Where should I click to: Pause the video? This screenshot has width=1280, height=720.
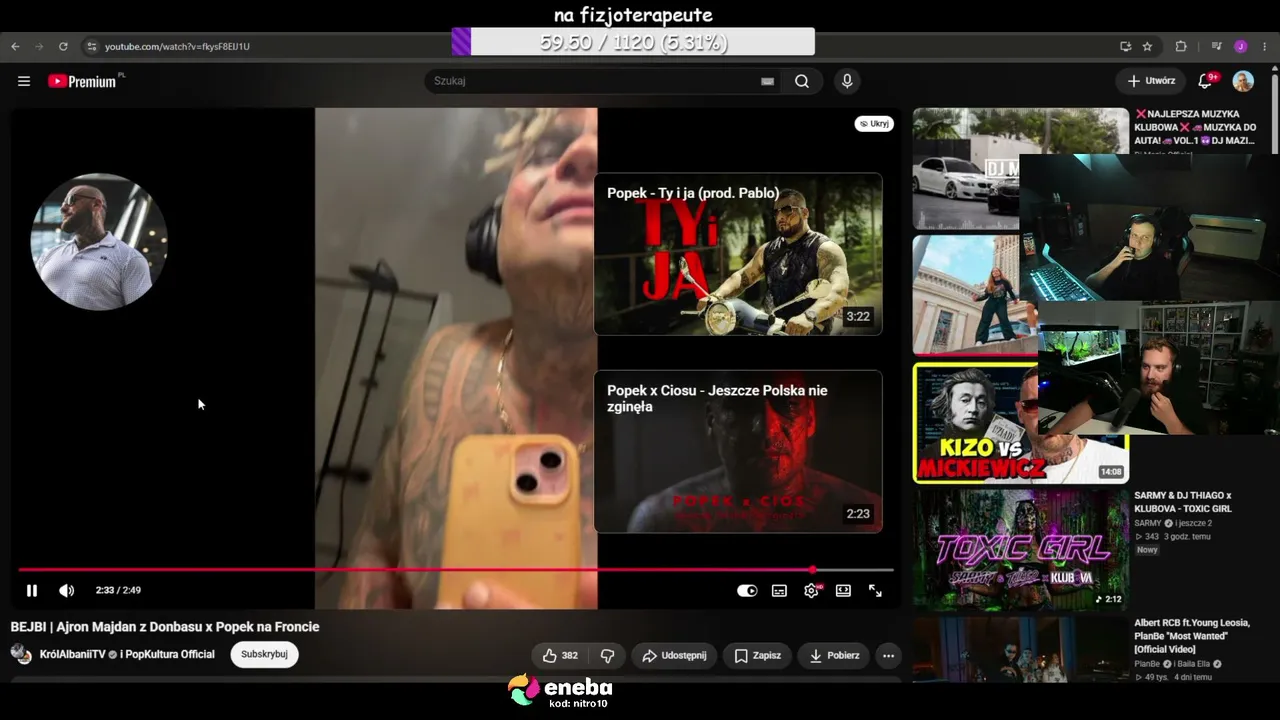tap(32, 591)
